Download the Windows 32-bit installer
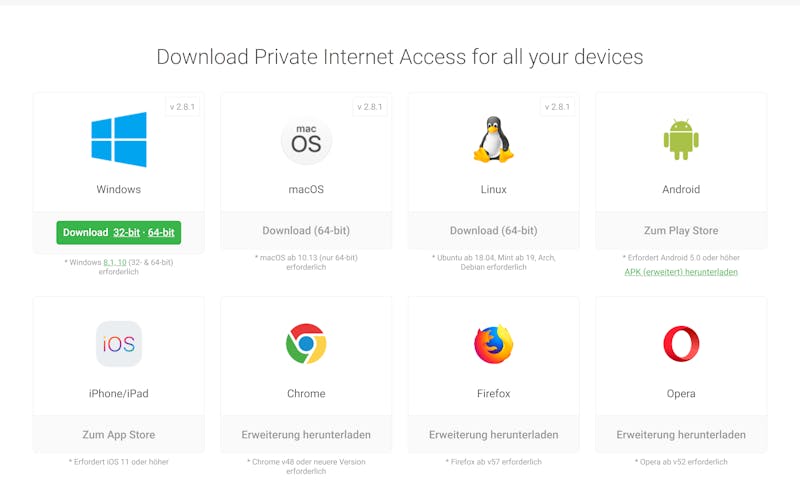 click(x=127, y=233)
